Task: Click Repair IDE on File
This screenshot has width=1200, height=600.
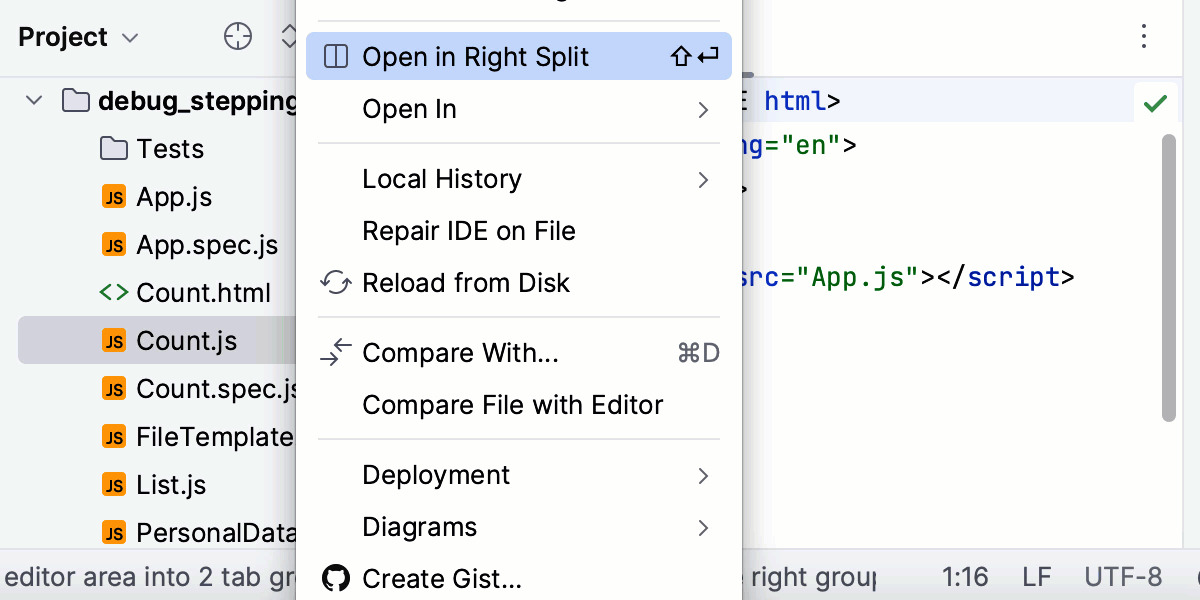Action: tap(468, 231)
